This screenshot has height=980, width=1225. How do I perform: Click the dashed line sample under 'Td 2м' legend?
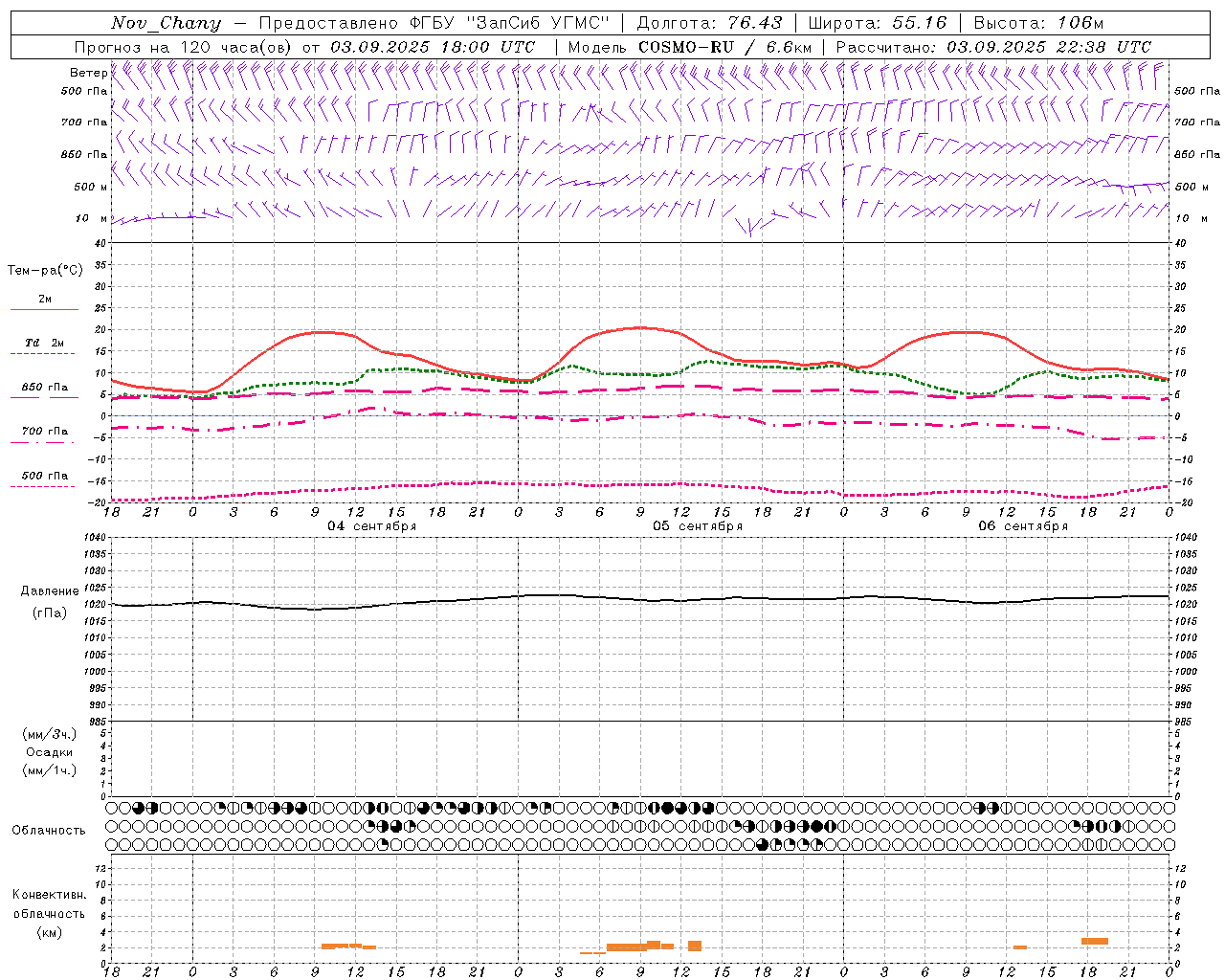(44, 354)
